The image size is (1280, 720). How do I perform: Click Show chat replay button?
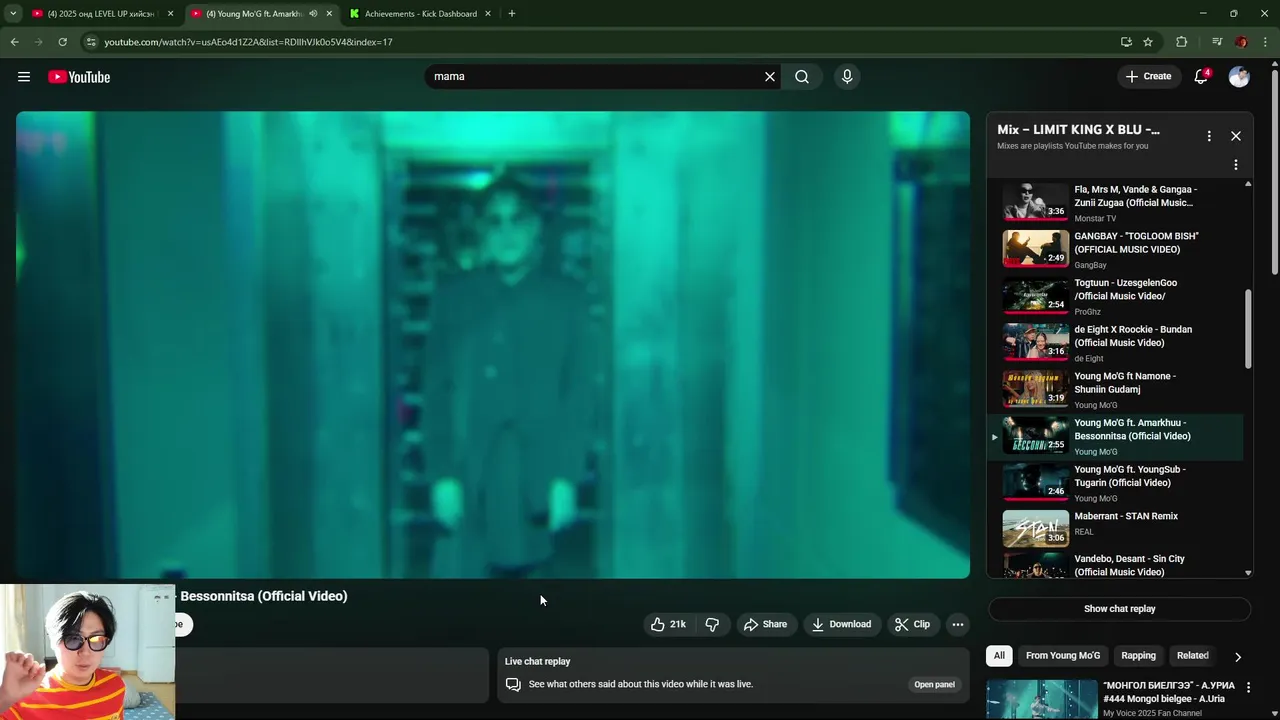[x=1119, y=609]
